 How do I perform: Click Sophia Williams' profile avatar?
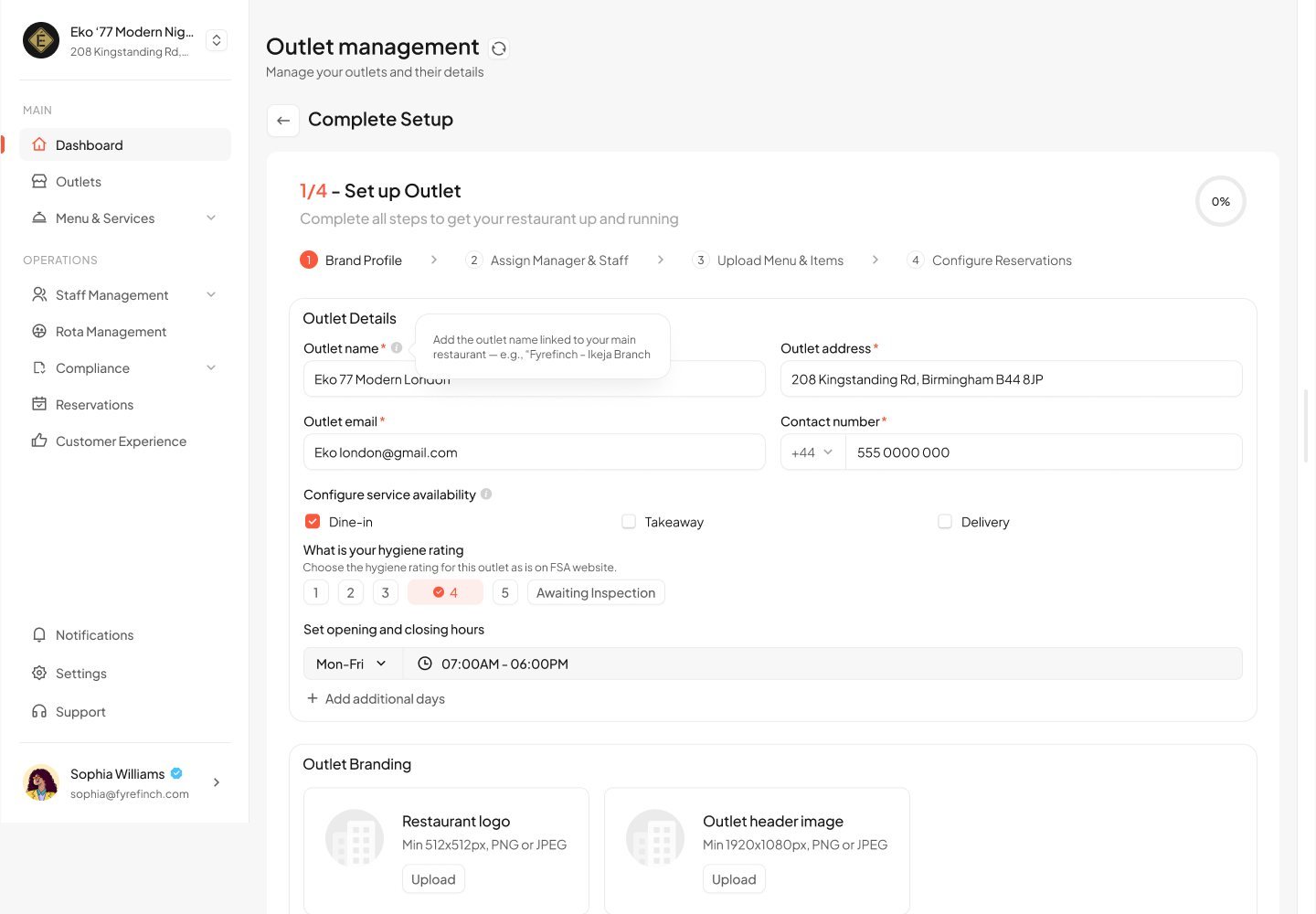pyautogui.click(x=41, y=782)
